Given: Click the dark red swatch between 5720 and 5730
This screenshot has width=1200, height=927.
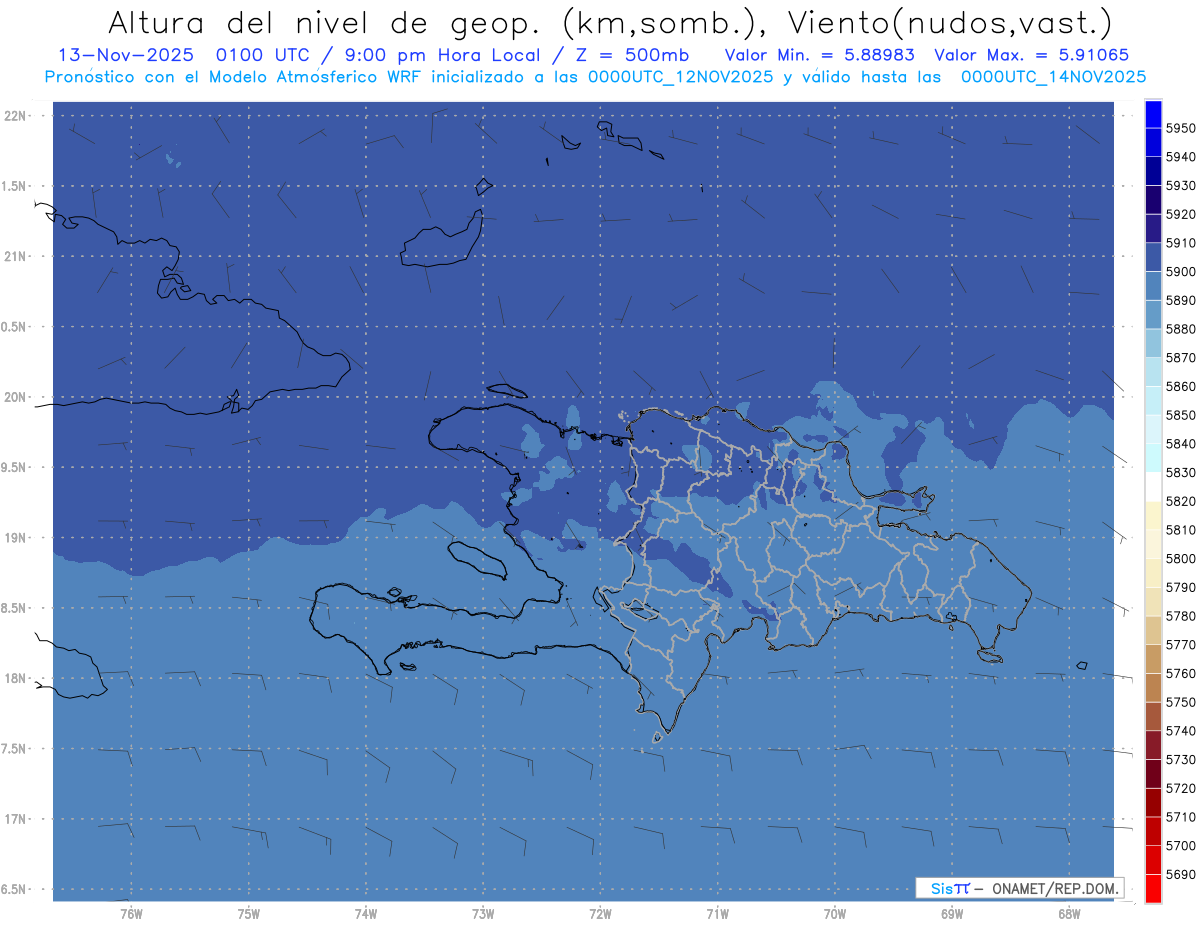Looking at the screenshot, I should click(x=1152, y=773).
